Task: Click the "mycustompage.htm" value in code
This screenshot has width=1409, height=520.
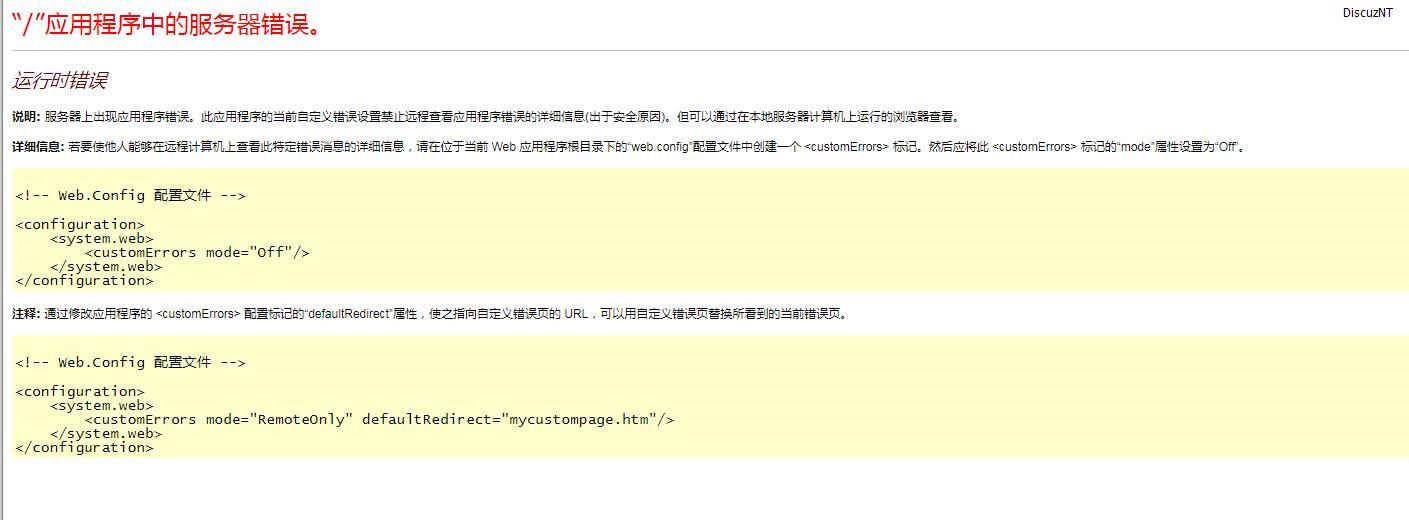Action: [x=578, y=419]
